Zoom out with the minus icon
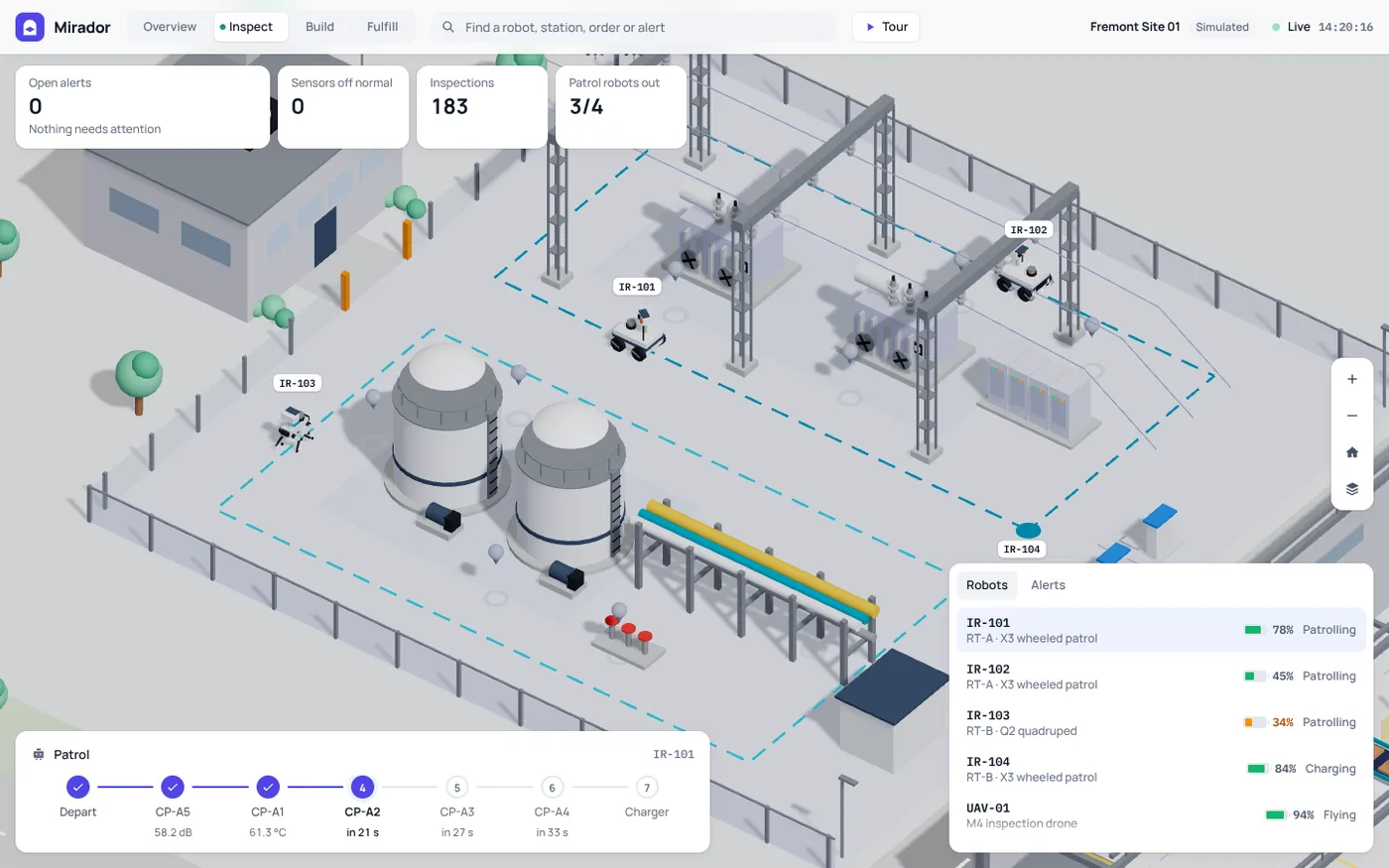 (x=1351, y=416)
